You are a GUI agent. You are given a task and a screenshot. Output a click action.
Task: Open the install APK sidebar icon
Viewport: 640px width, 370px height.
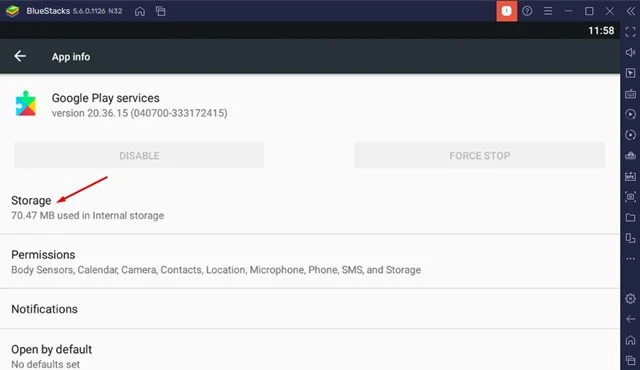tap(630, 176)
